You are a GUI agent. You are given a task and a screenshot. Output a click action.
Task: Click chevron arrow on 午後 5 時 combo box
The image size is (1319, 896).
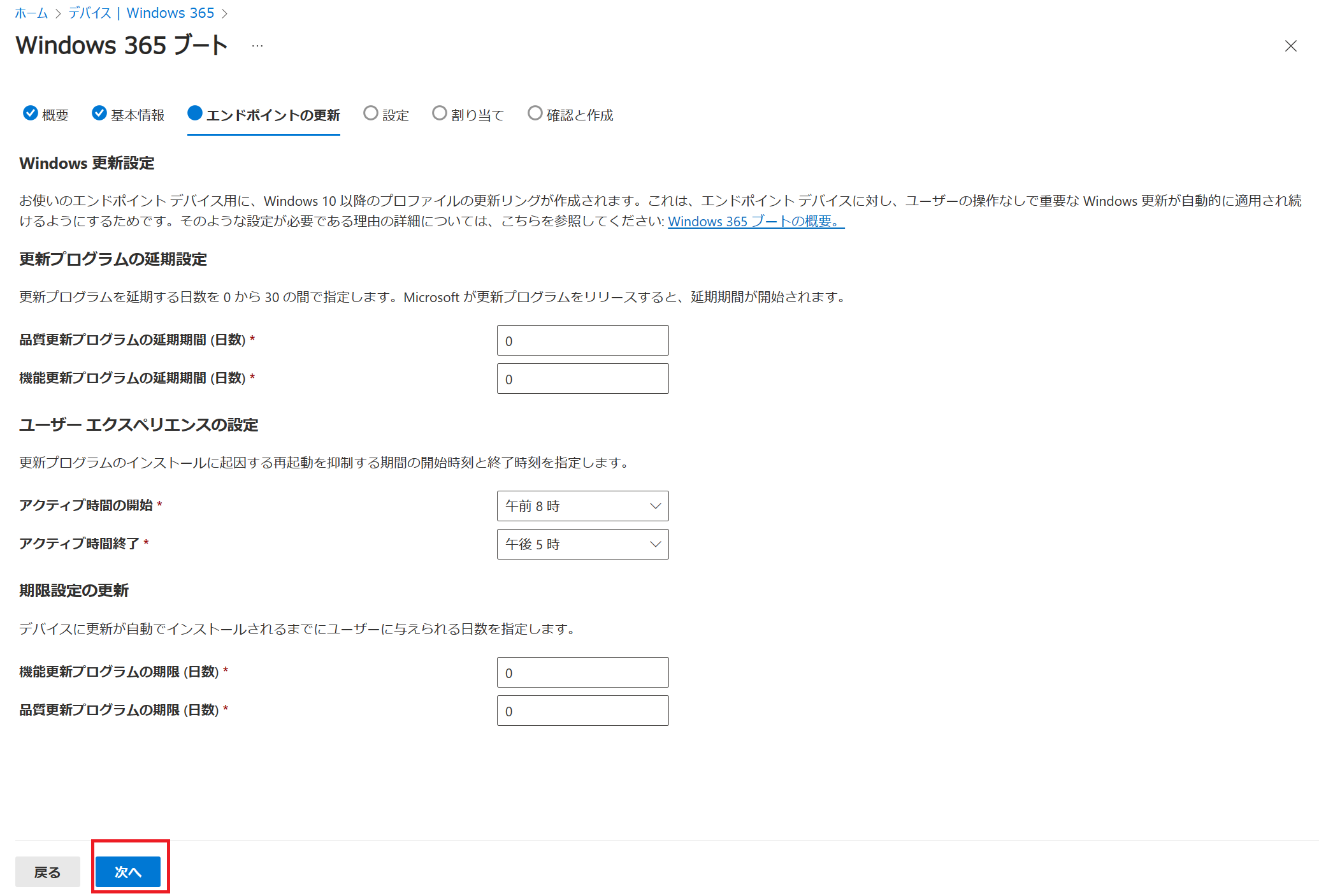(655, 544)
